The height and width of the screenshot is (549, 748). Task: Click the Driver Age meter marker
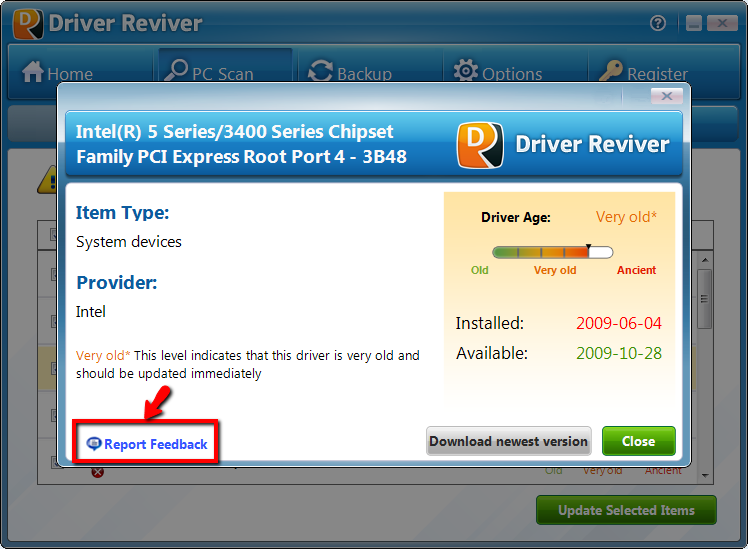588,246
